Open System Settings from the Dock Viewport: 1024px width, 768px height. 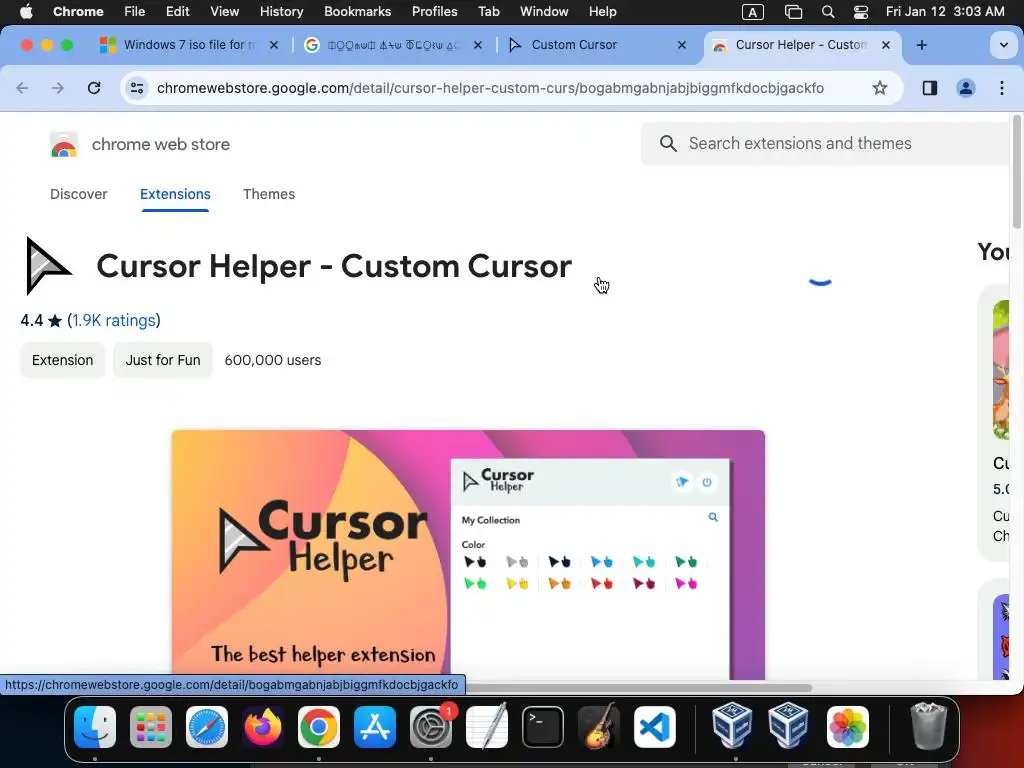pos(431,726)
